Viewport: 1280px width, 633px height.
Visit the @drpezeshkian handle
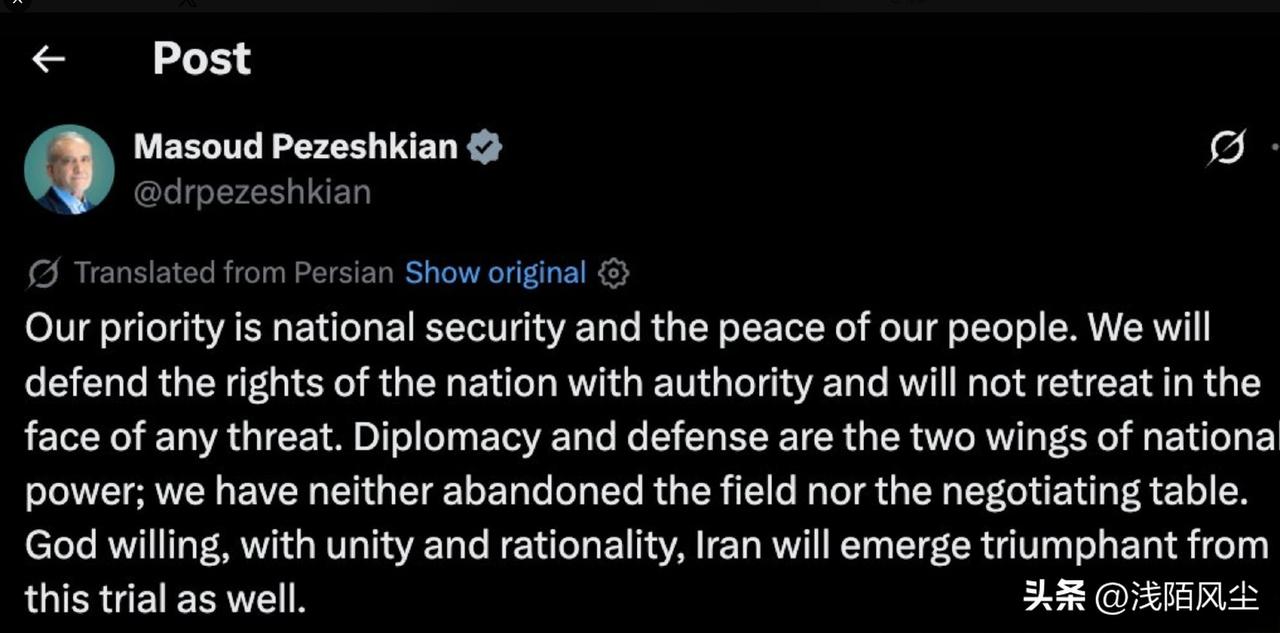pos(252,191)
